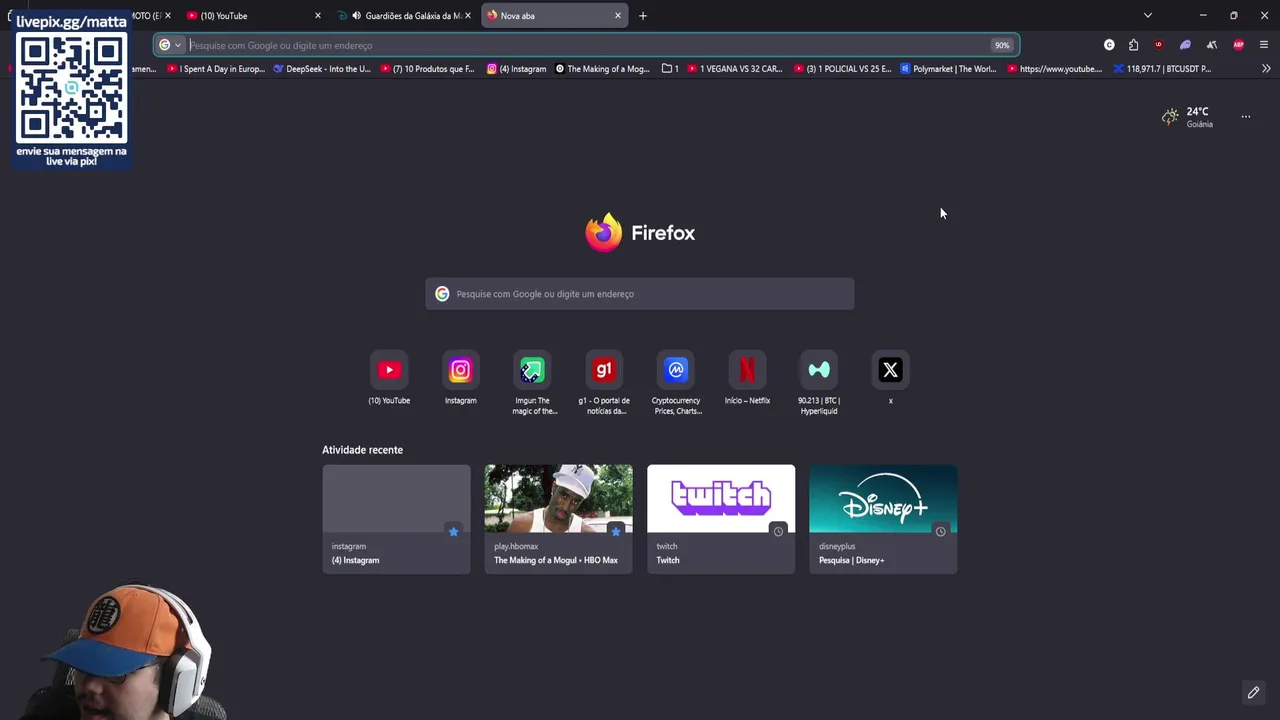This screenshot has height=720, width=1280.
Task: Mute audio on Guardiões da Galáxia tab
Action: (x=356, y=16)
